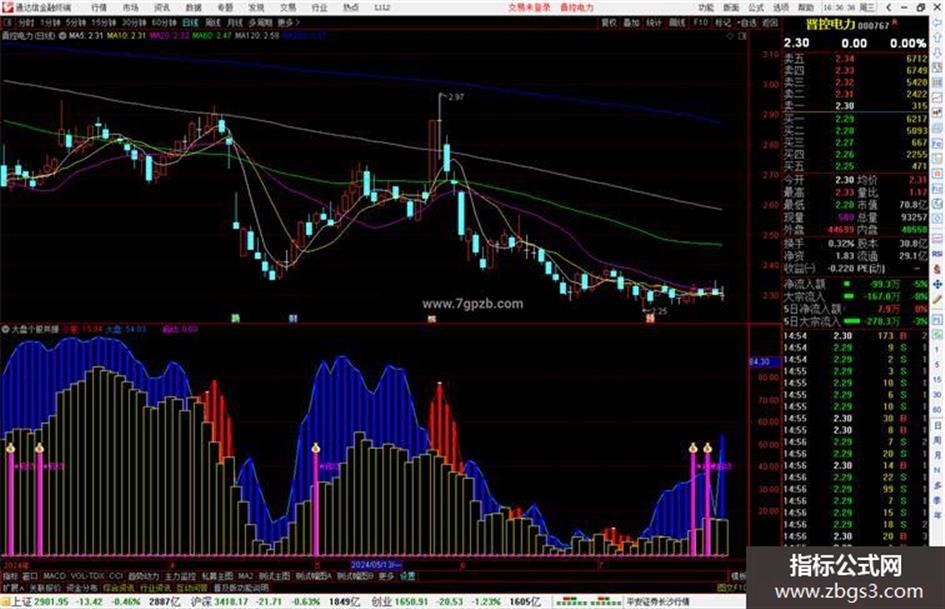Open the 公式 menu

pos(756,8)
